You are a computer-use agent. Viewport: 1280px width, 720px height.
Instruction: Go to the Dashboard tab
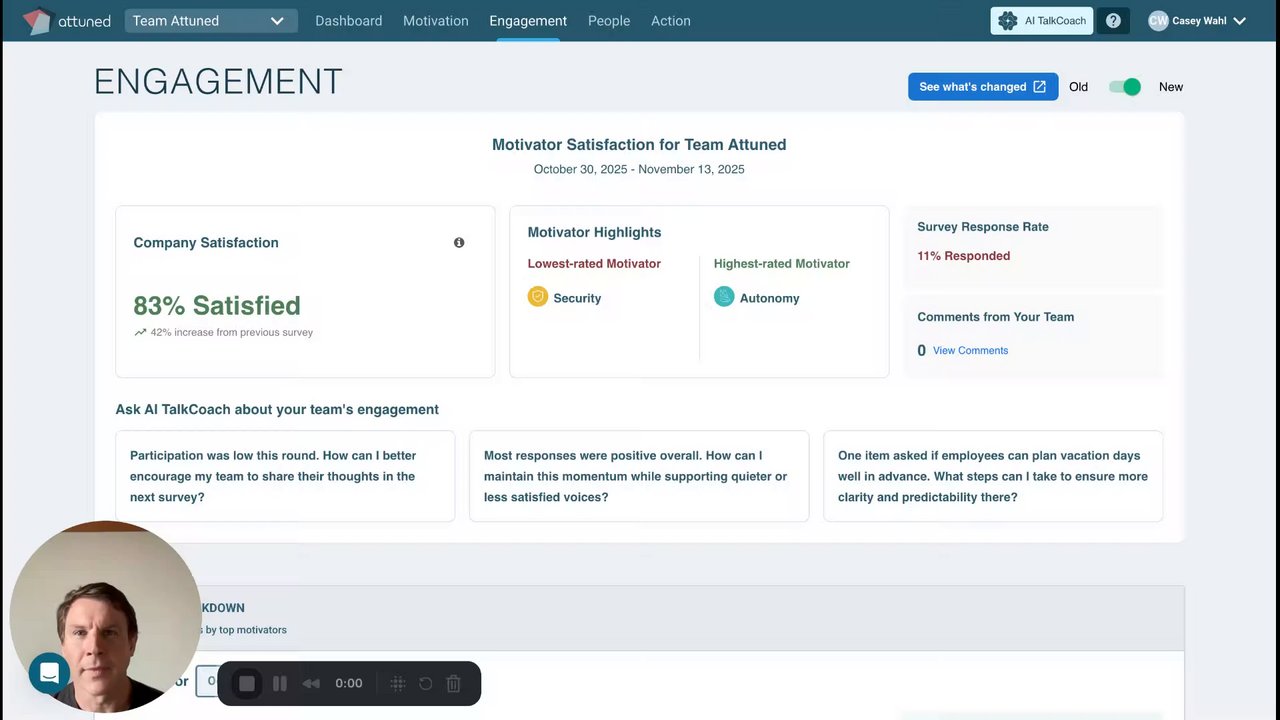coord(348,21)
